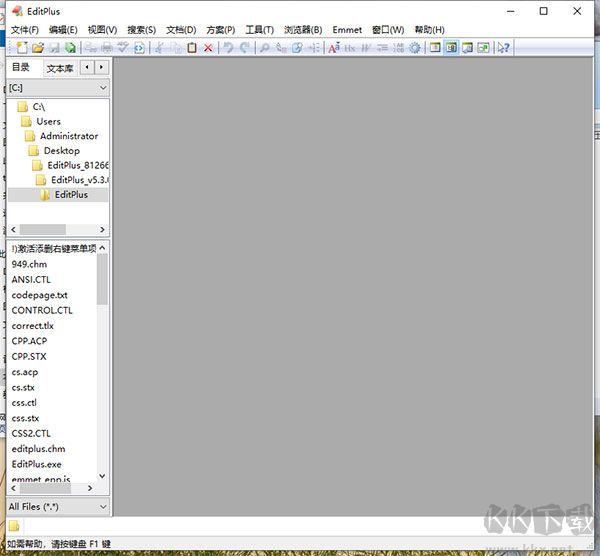Click the tab scroll right arrow
This screenshot has height=556, width=600.
click(101, 67)
